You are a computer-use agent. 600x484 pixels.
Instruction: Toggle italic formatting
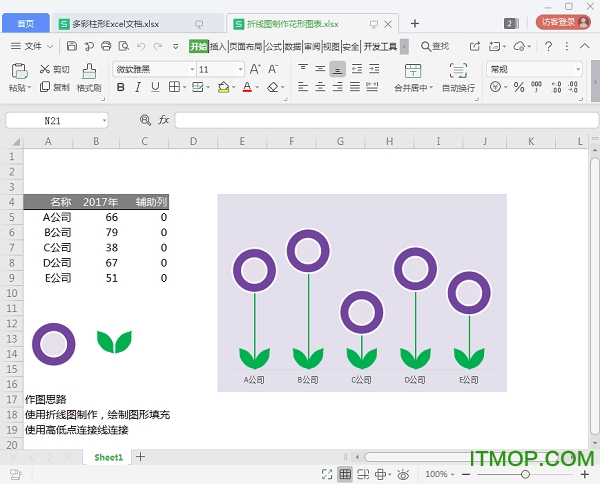point(139,88)
